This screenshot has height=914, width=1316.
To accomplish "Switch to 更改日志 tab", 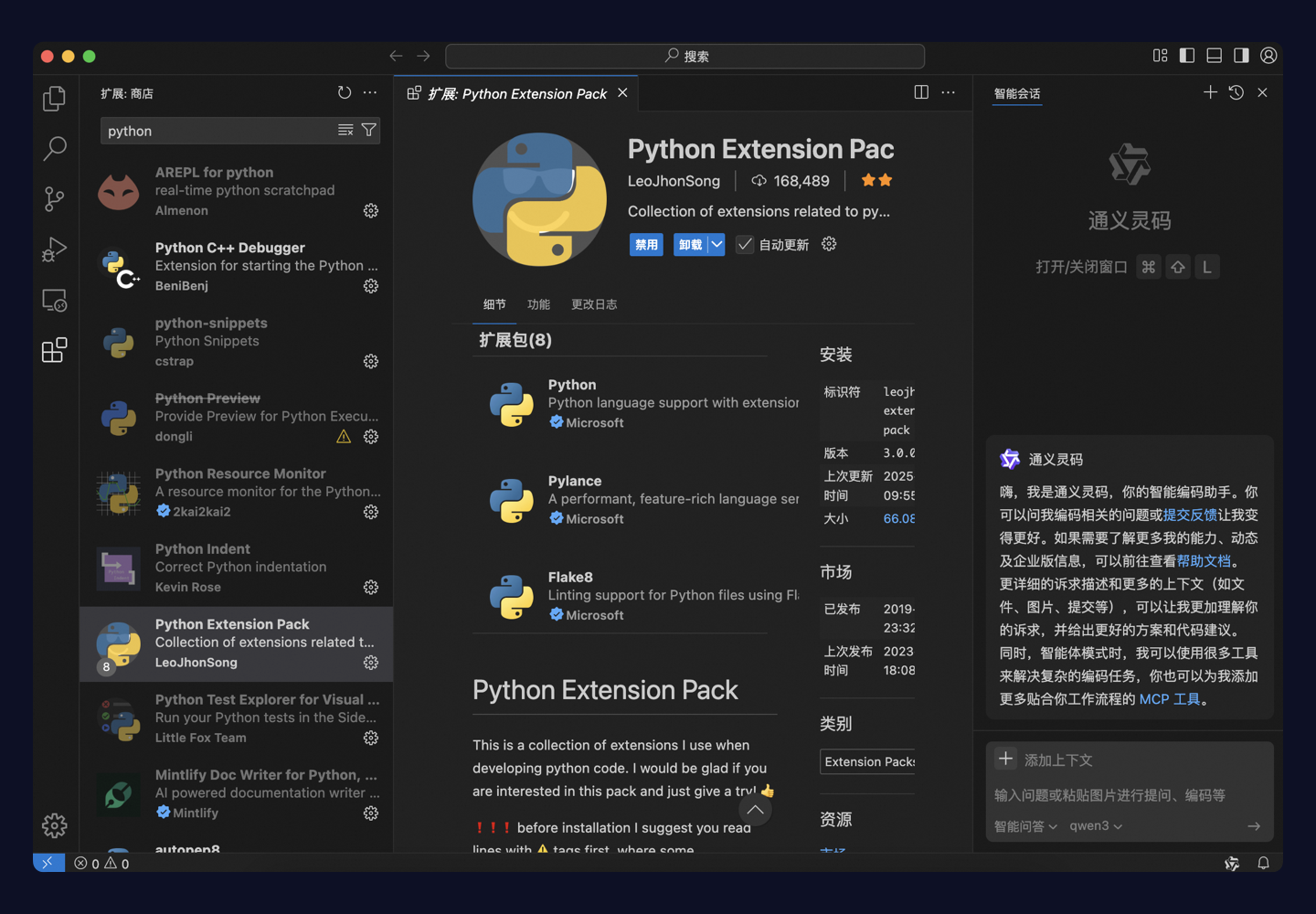I will [594, 304].
